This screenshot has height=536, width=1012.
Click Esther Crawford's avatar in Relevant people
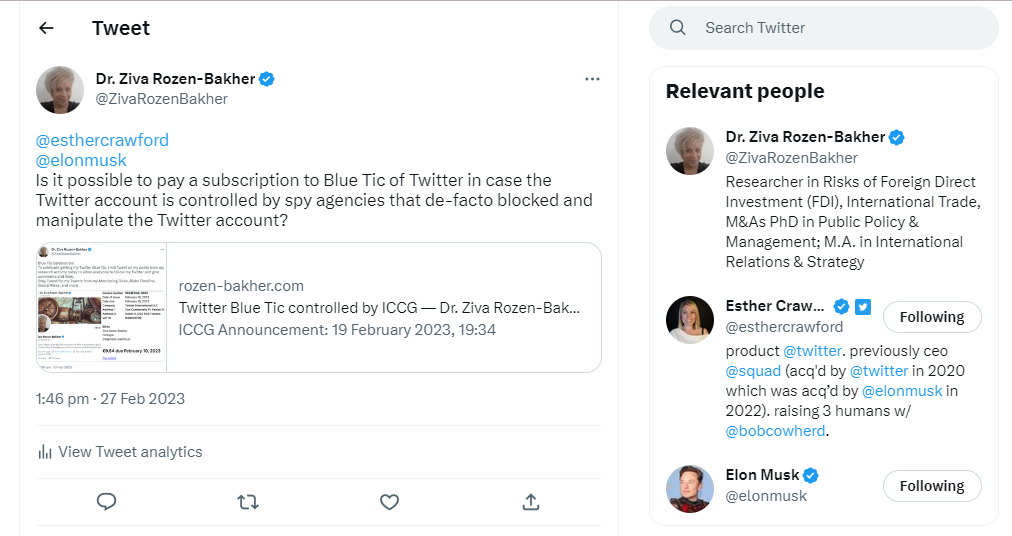[690, 320]
